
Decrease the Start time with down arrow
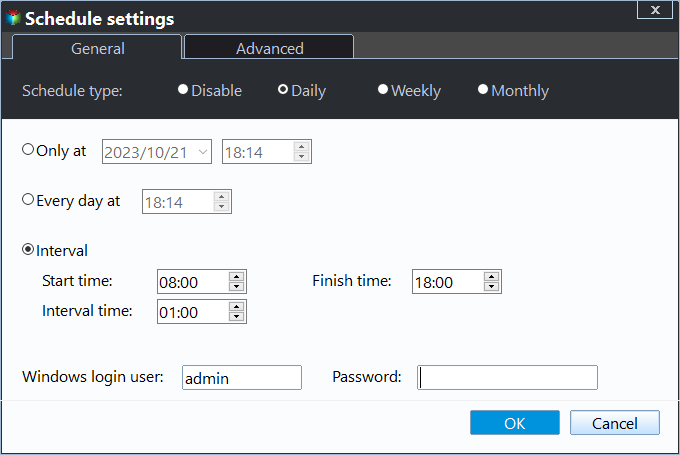point(236,287)
